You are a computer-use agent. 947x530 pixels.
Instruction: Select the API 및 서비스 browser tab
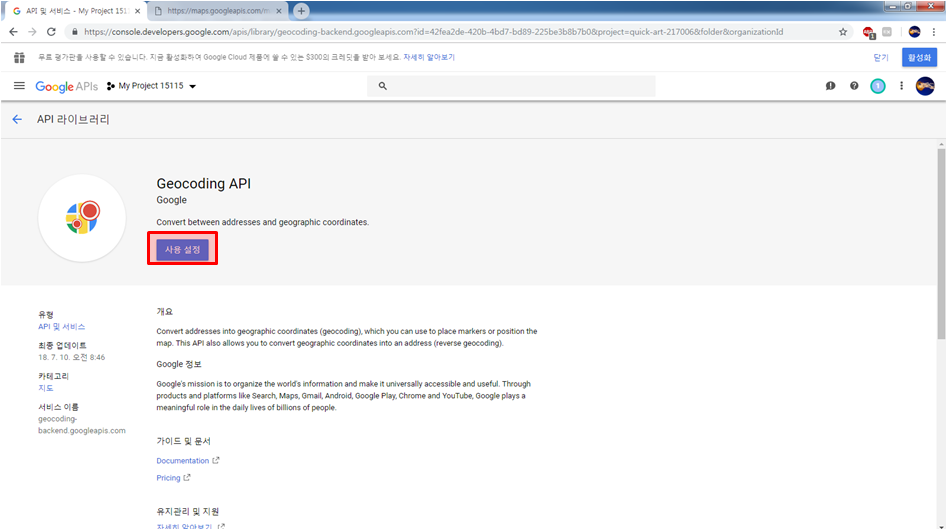(76, 11)
